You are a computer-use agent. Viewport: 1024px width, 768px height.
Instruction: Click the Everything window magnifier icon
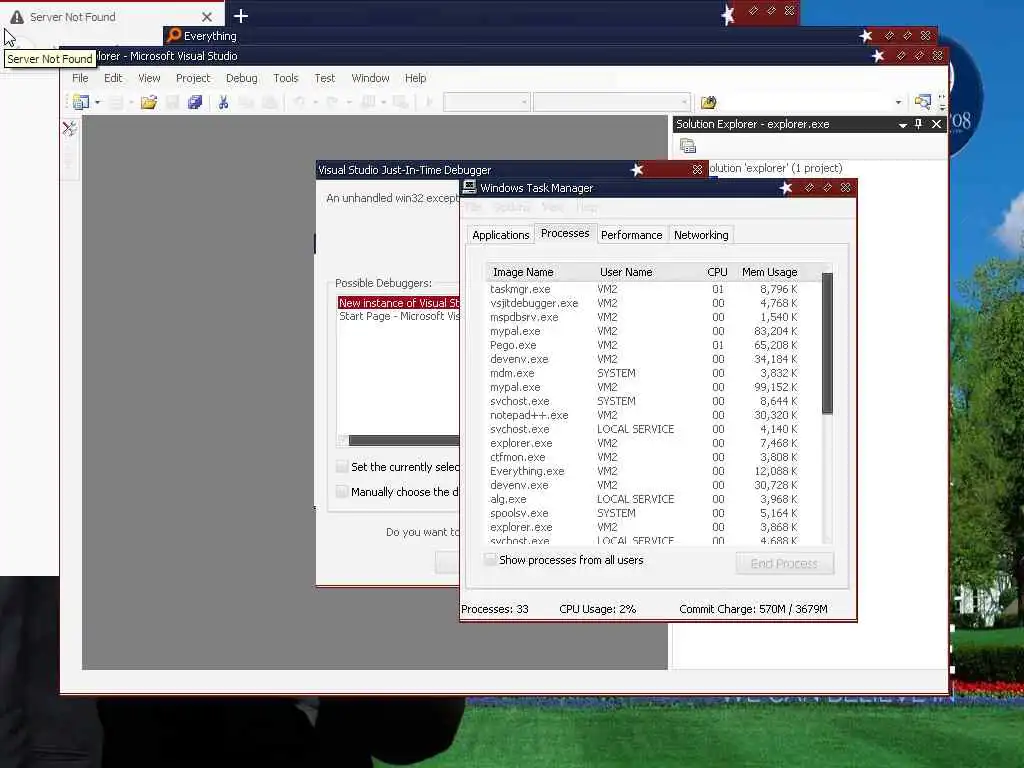pos(174,35)
